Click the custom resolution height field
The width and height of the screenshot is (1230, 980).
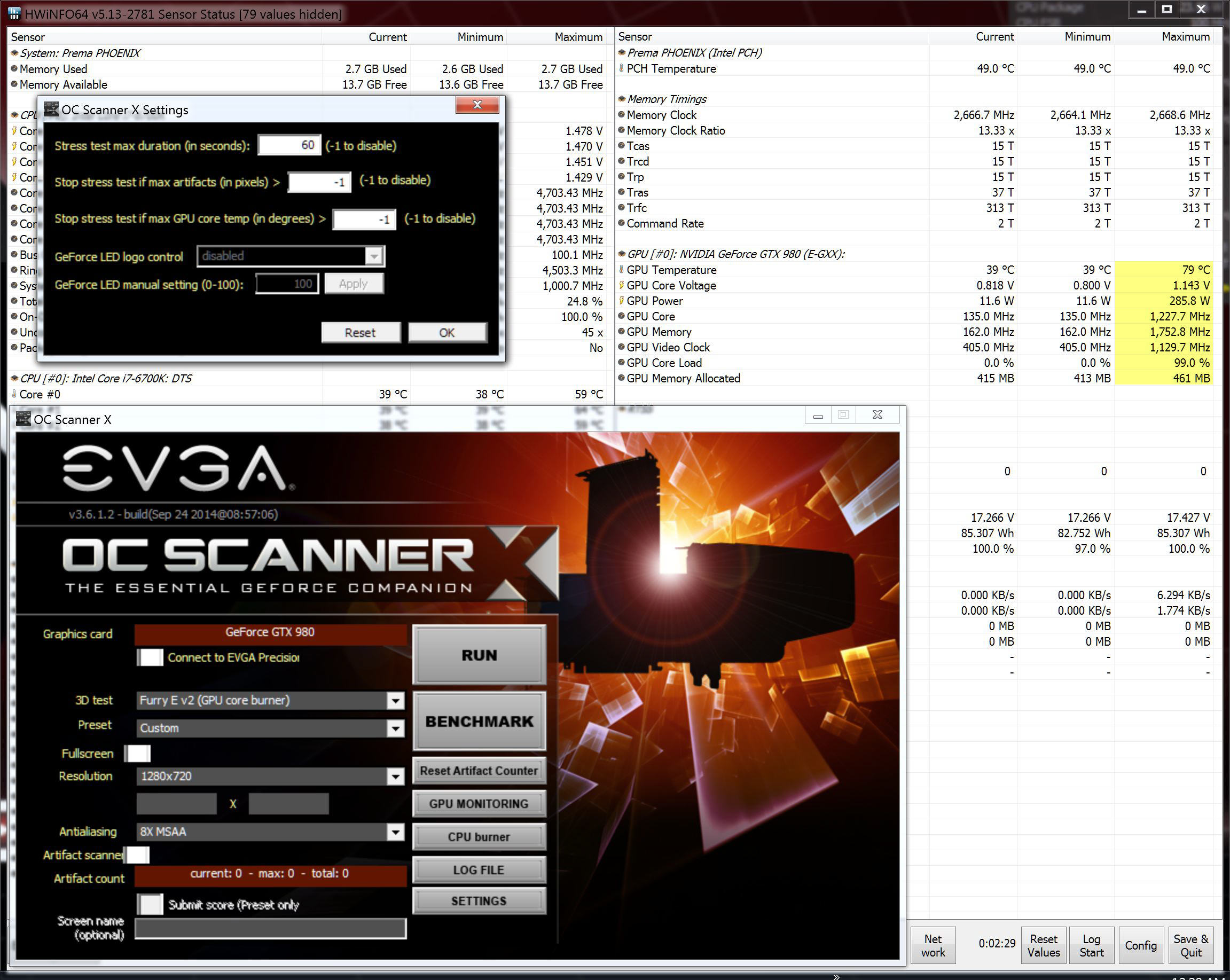(x=288, y=803)
